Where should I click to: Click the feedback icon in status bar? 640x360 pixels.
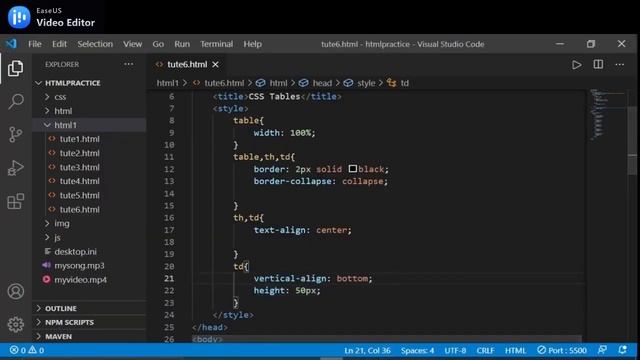click(602, 350)
